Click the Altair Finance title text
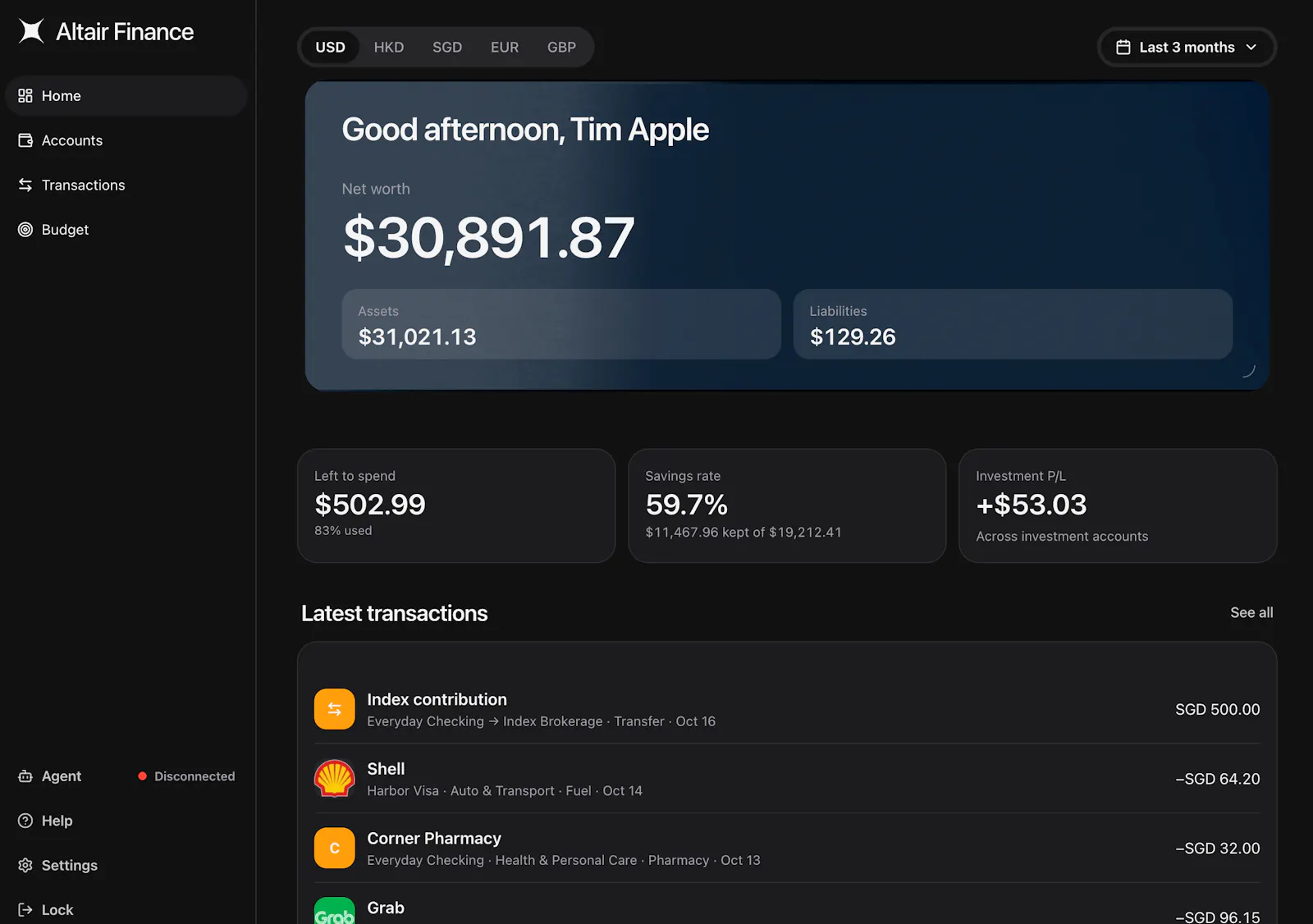Image resolution: width=1313 pixels, height=924 pixels. click(x=125, y=32)
